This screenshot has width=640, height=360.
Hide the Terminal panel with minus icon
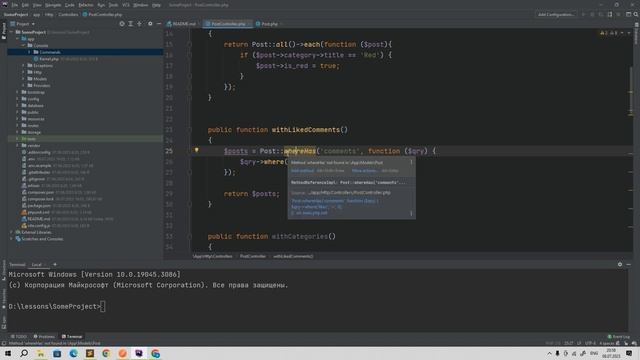pos(629,264)
